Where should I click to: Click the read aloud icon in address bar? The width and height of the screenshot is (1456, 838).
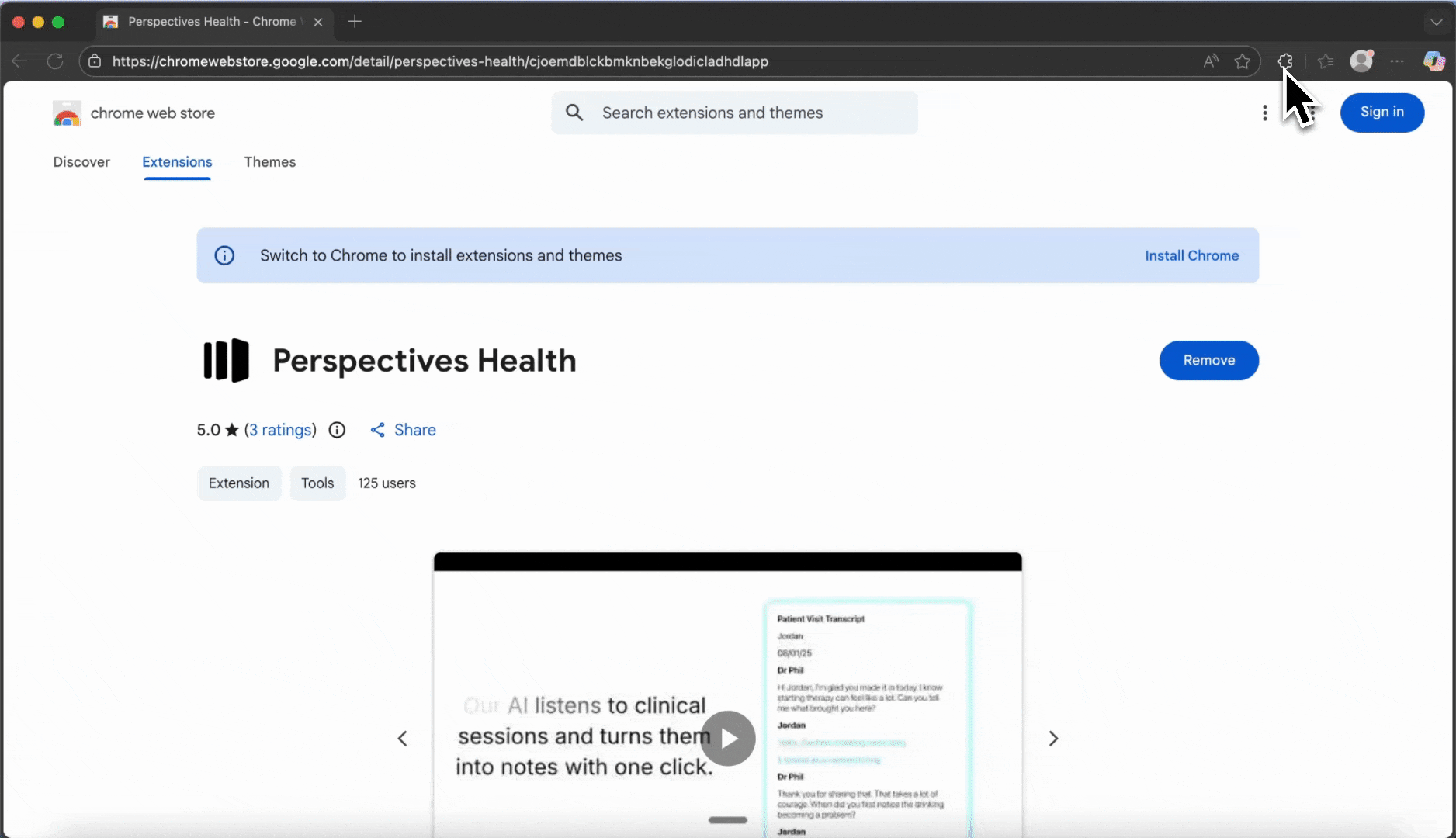click(x=1210, y=61)
